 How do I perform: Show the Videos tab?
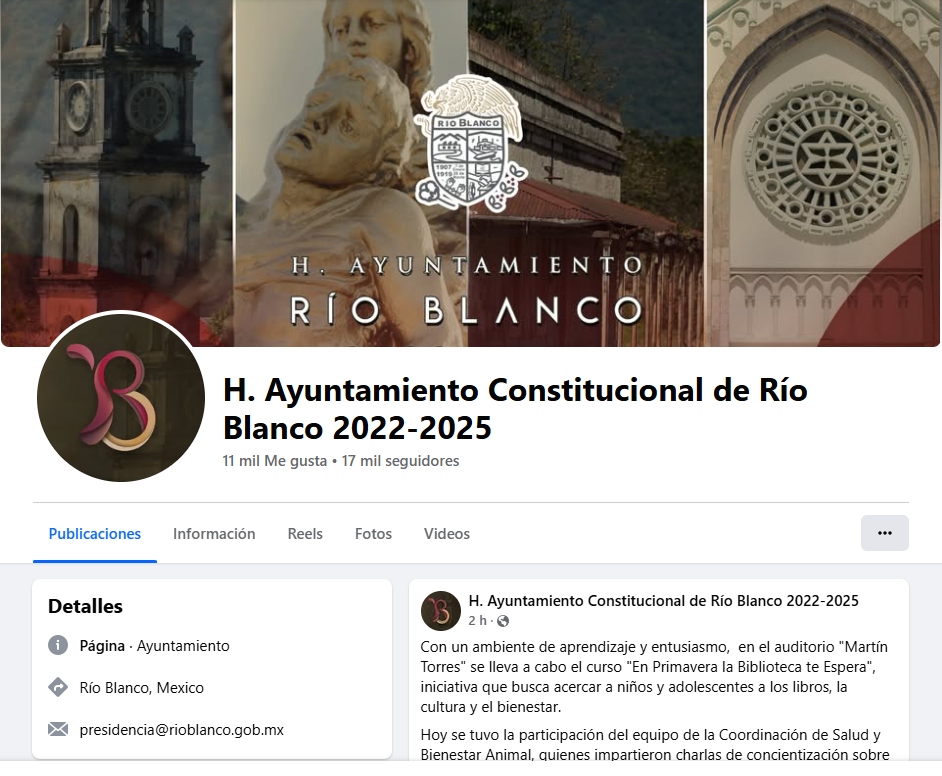[447, 533]
